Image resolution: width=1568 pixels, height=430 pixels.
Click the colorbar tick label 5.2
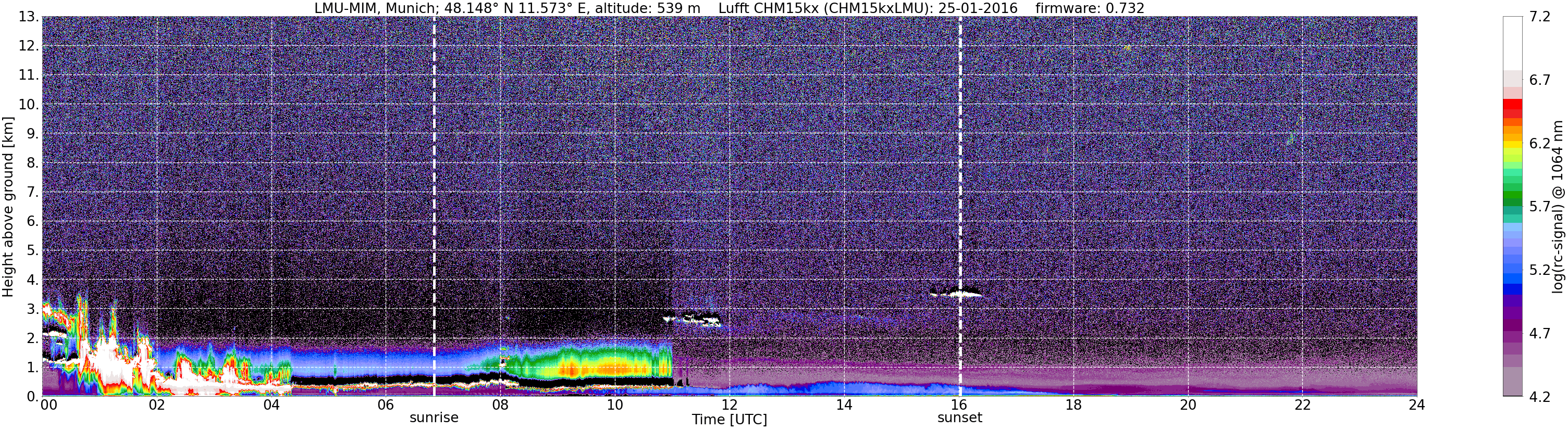pos(1540,270)
